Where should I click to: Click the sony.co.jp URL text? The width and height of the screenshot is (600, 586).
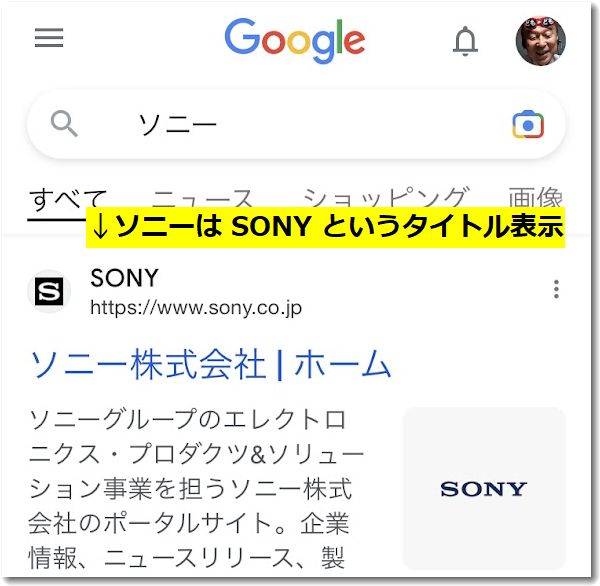point(196,307)
